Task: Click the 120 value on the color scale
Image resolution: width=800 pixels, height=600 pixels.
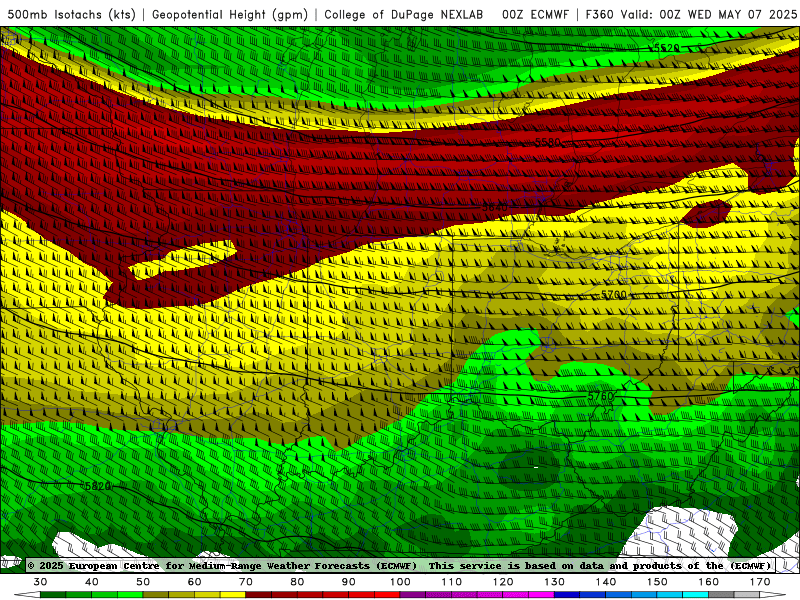Action: pyautogui.click(x=503, y=582)
